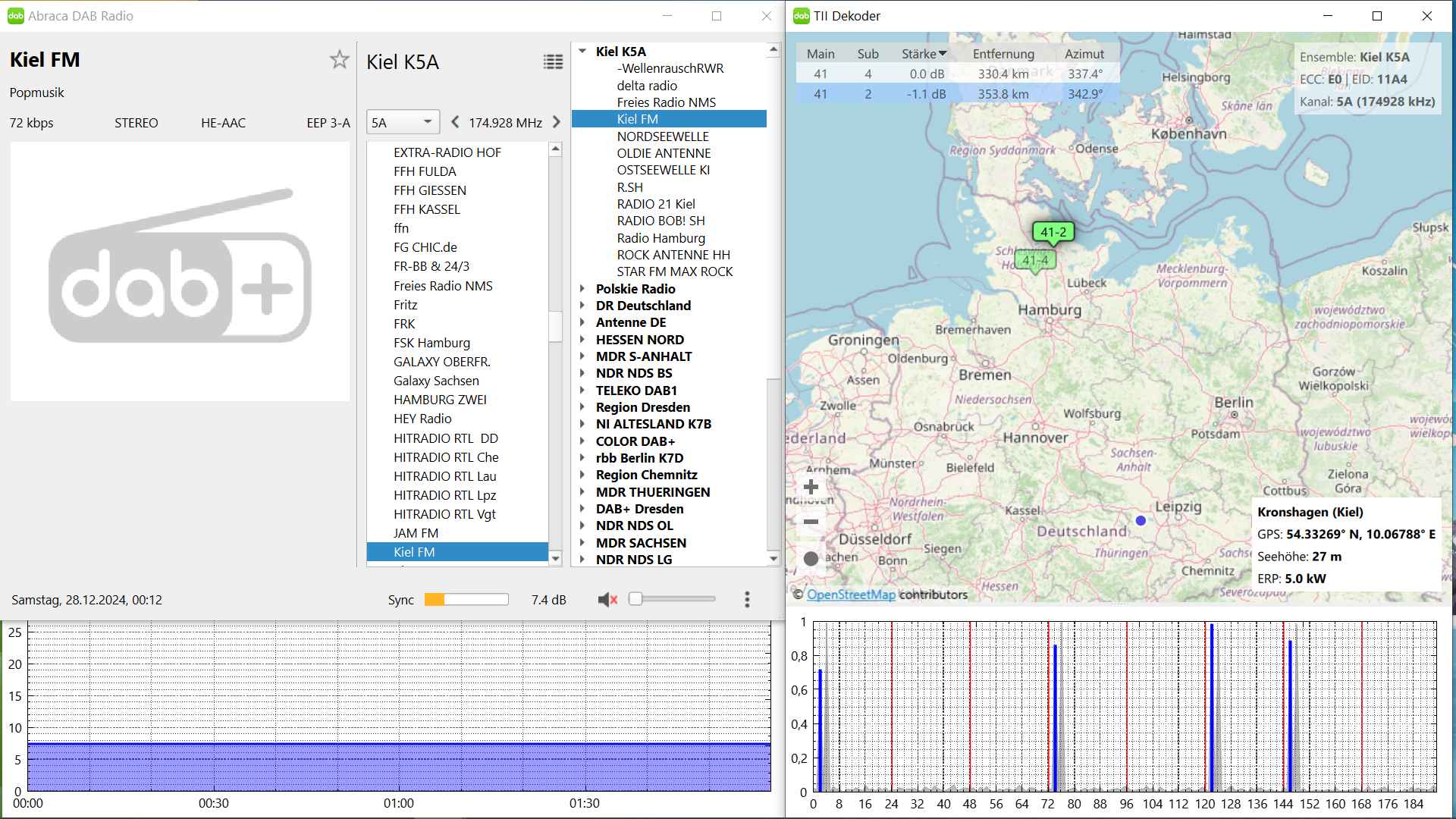Expand the Antenne DE ensemble
The width and height of the screenshot is (1456, 819).
click(582, 322)
